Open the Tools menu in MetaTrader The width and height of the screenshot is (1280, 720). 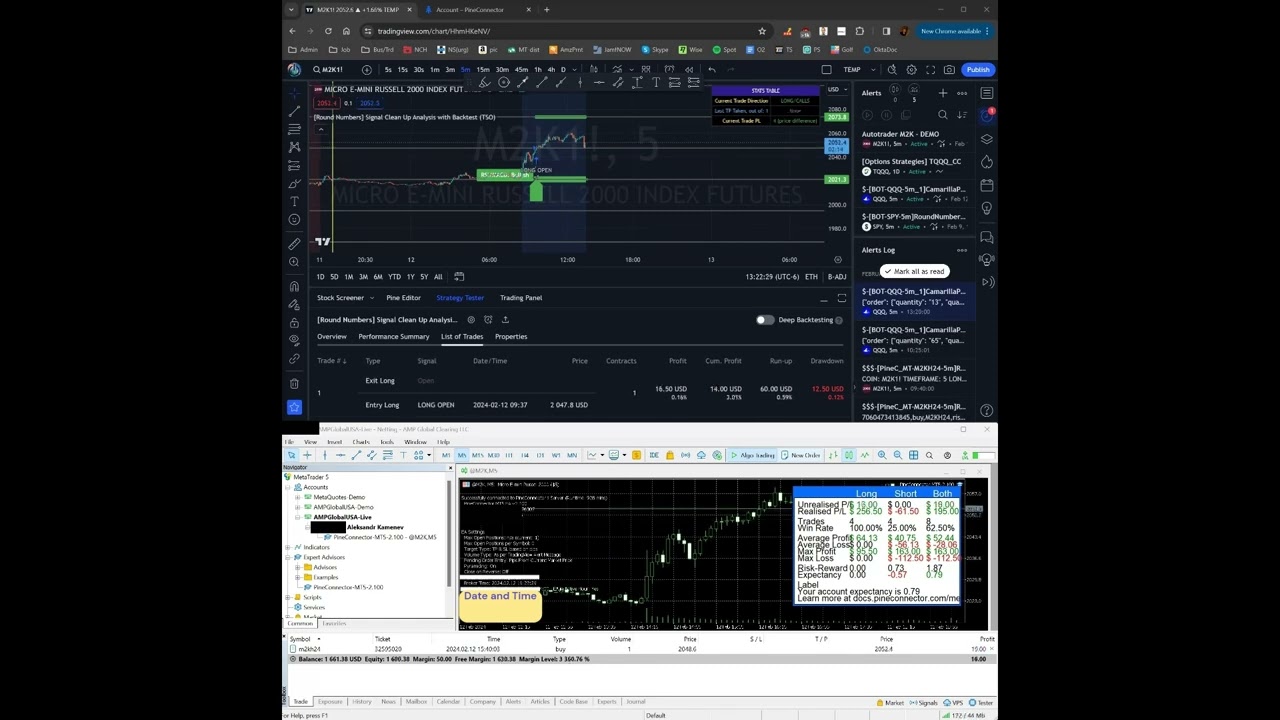(x=387, y=442)
